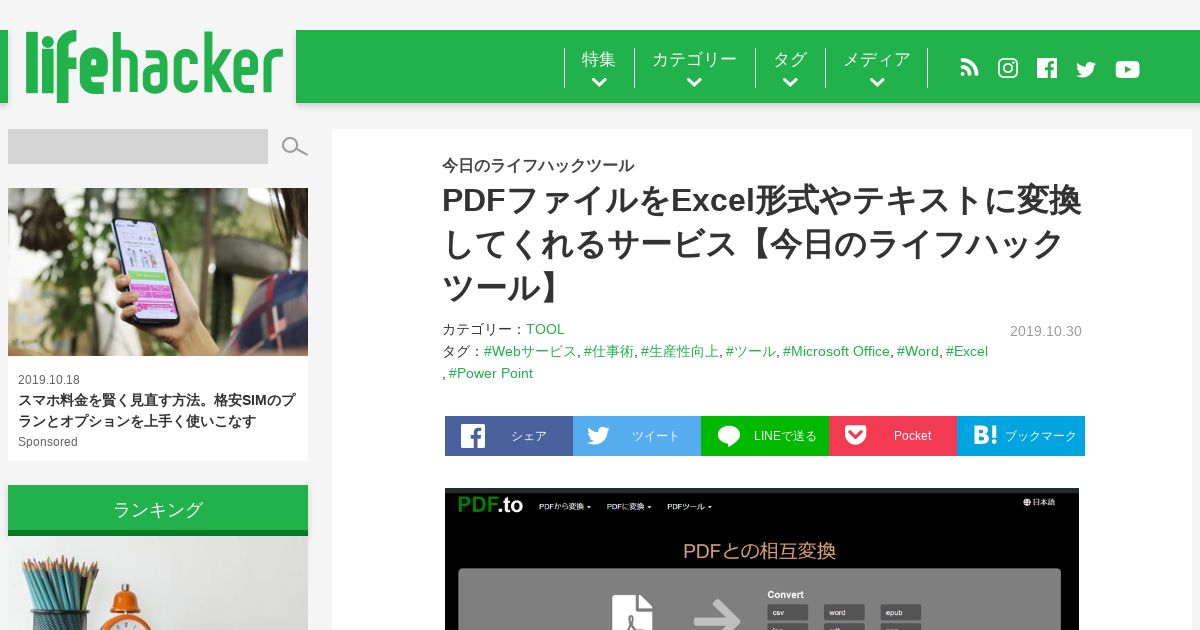Click the ランキング section header
This screenshot has width=1200, height=630.
click(158, 510)
